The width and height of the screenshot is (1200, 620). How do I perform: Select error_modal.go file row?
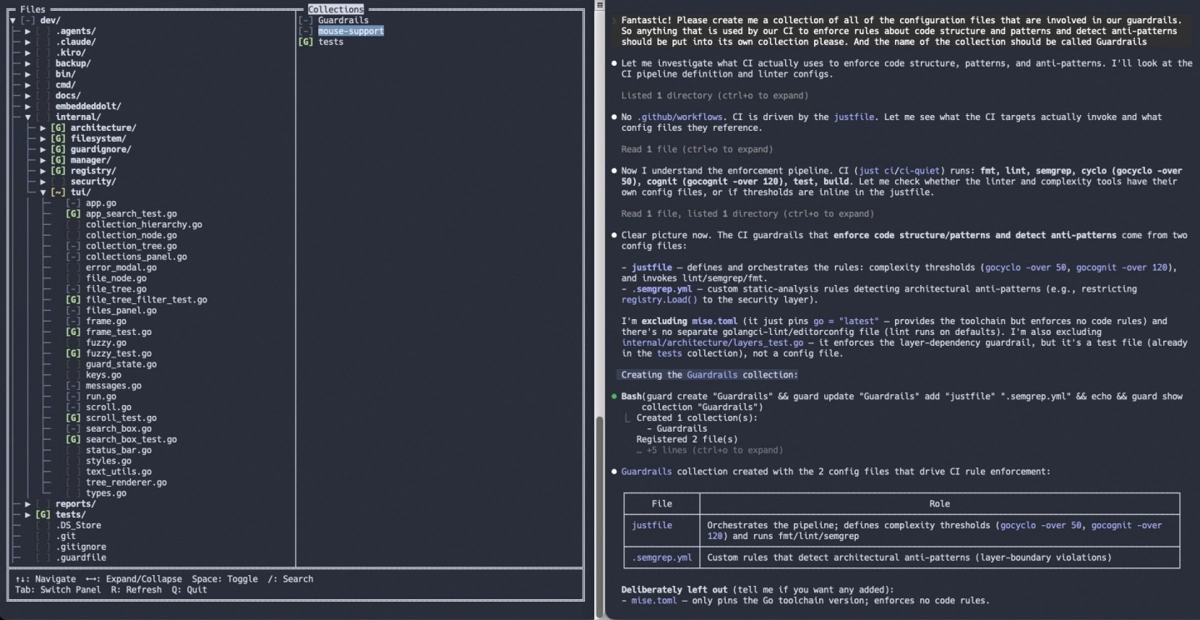[121, 268]
